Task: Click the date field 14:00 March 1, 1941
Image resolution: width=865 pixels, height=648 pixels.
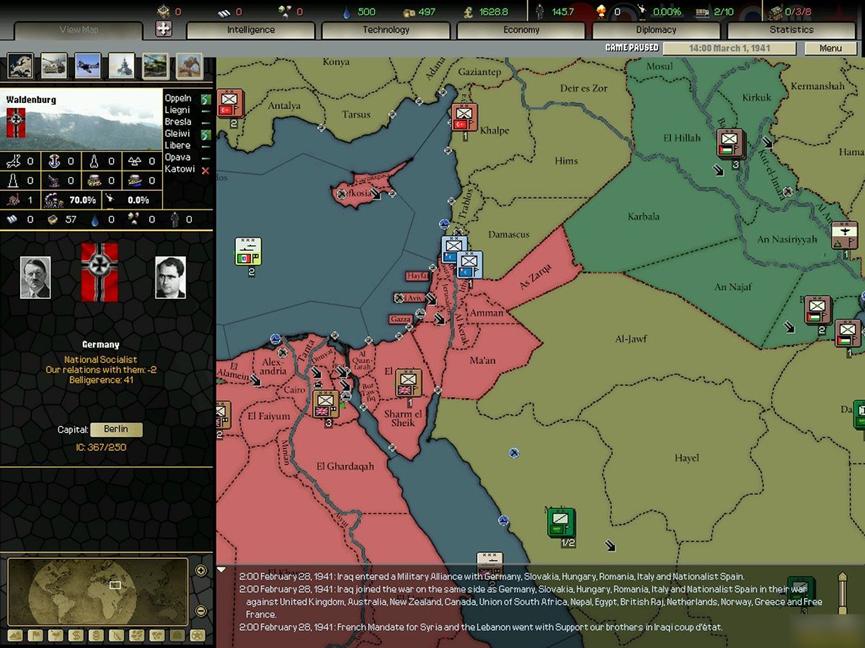Action: click(729, 48)
